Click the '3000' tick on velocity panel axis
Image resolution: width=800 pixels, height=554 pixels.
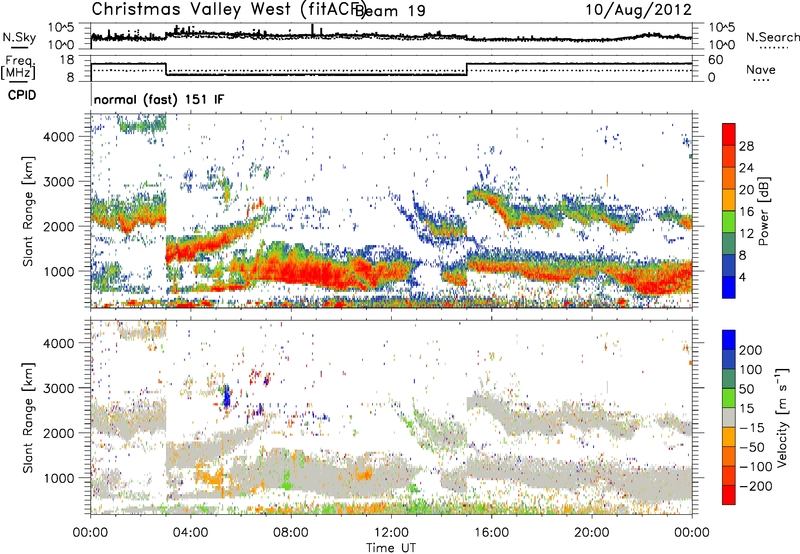point(59,388)
